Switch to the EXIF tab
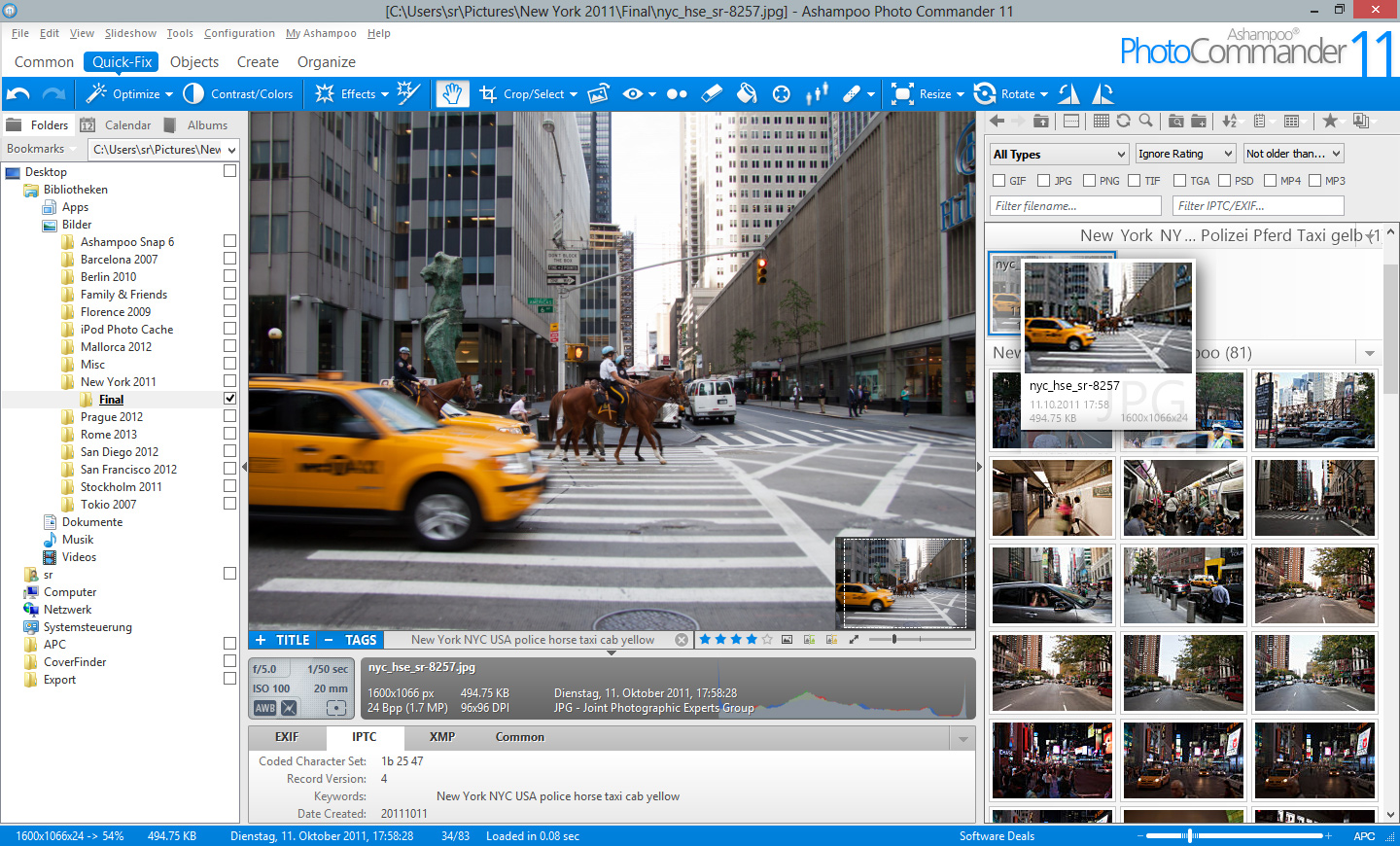The height and width of the screenshot is (846, 1400). click(287, 737)
